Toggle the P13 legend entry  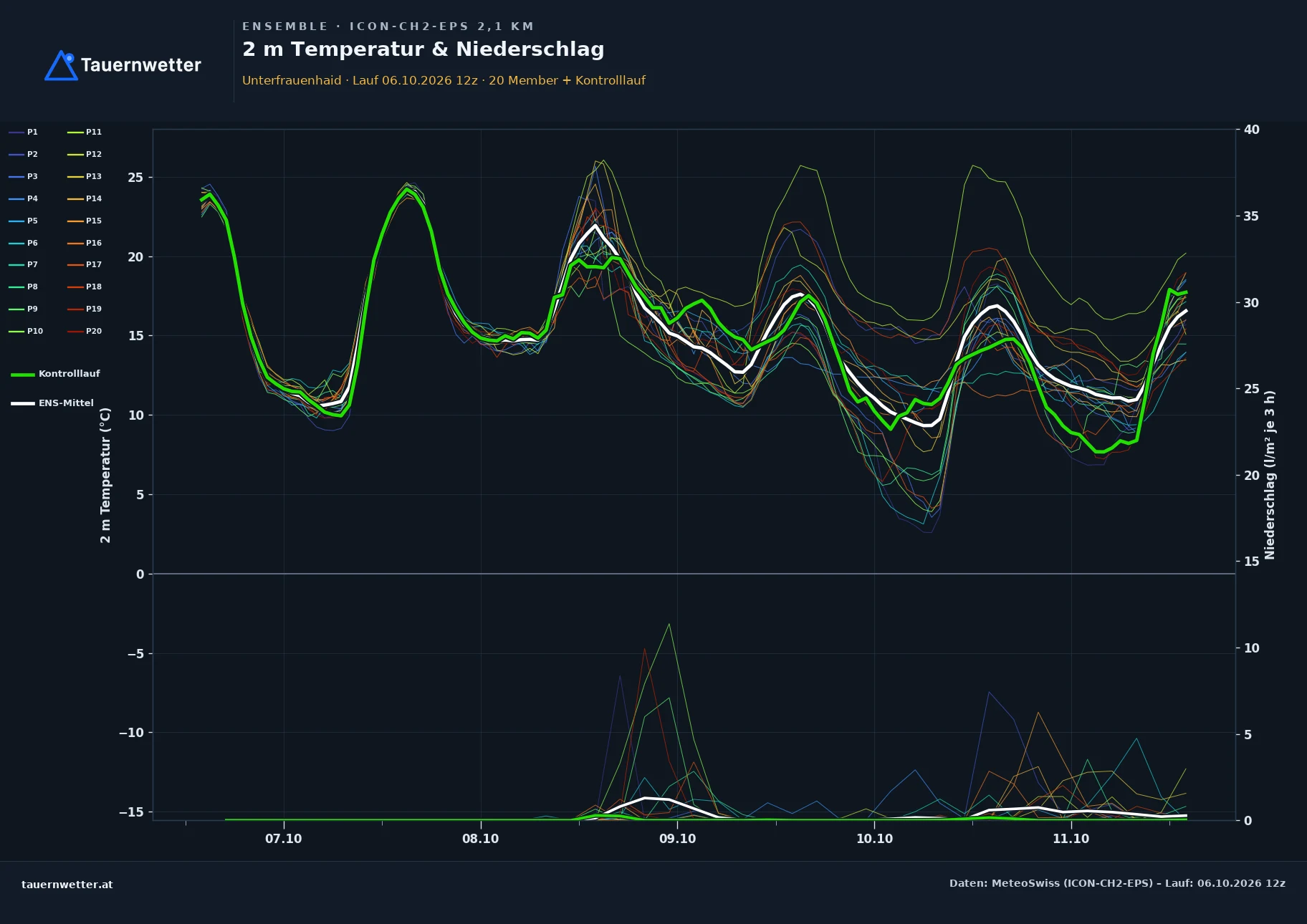click(85, 176)
